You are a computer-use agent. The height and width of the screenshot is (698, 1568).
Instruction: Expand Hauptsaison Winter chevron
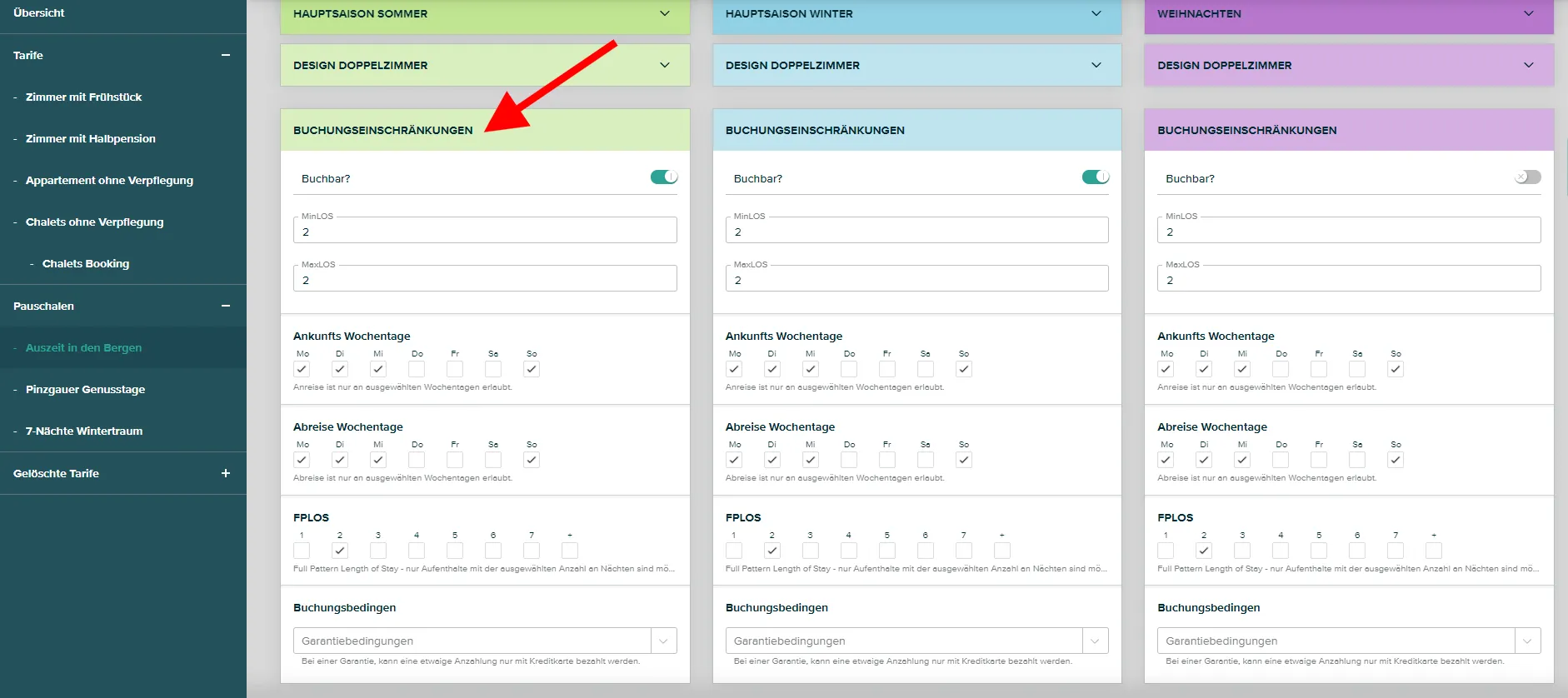(1096, 13)
